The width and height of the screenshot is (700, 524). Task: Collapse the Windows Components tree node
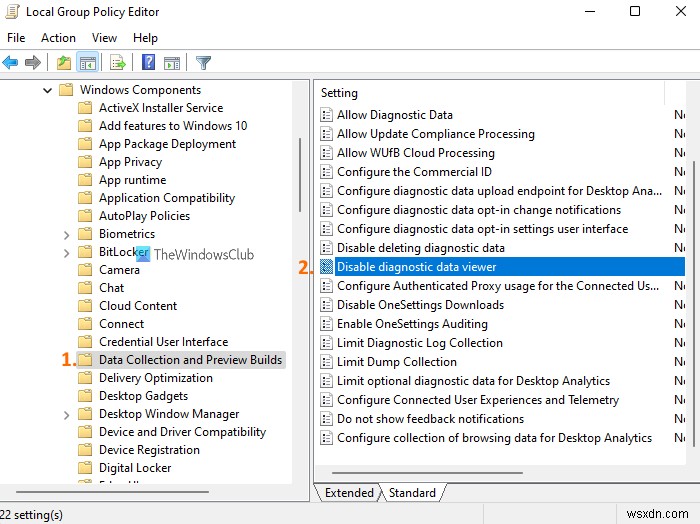point(47,90)
